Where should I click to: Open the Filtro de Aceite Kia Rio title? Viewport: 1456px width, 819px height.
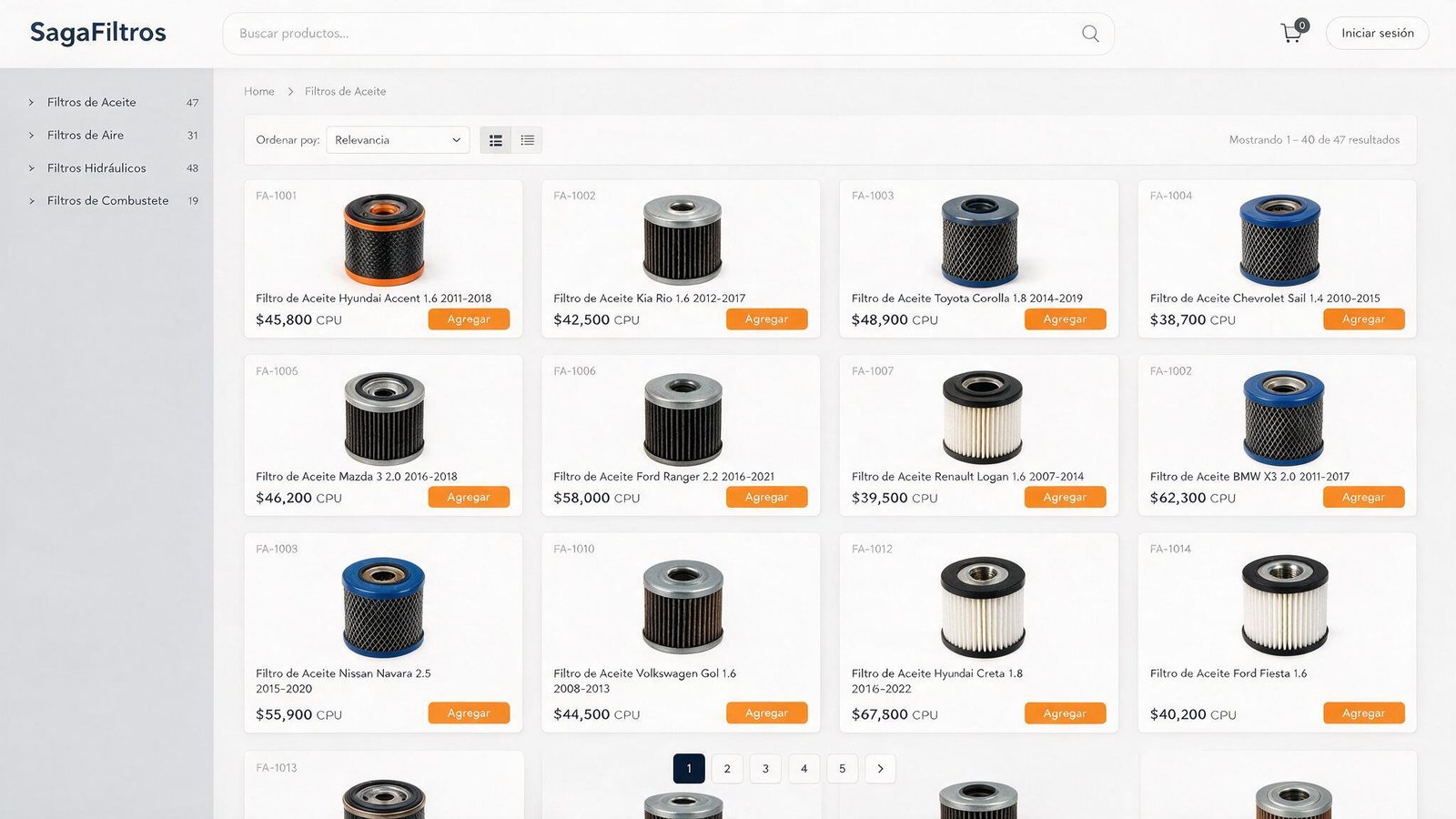coord(650,298)
